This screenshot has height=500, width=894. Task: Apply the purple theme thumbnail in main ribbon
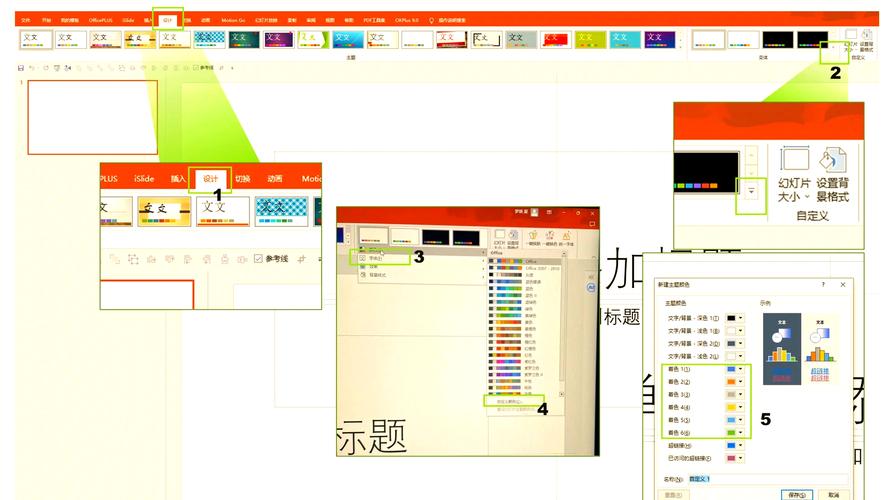click(279, 39)
